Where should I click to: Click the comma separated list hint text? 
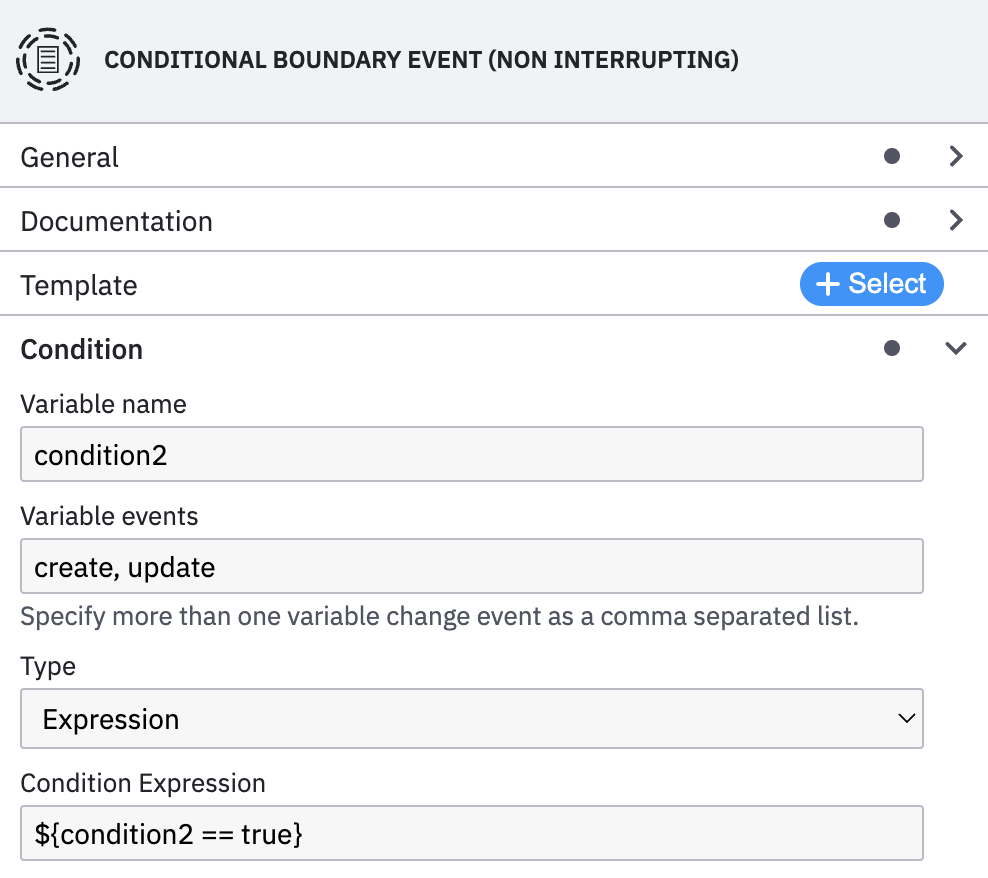(440, 616)
